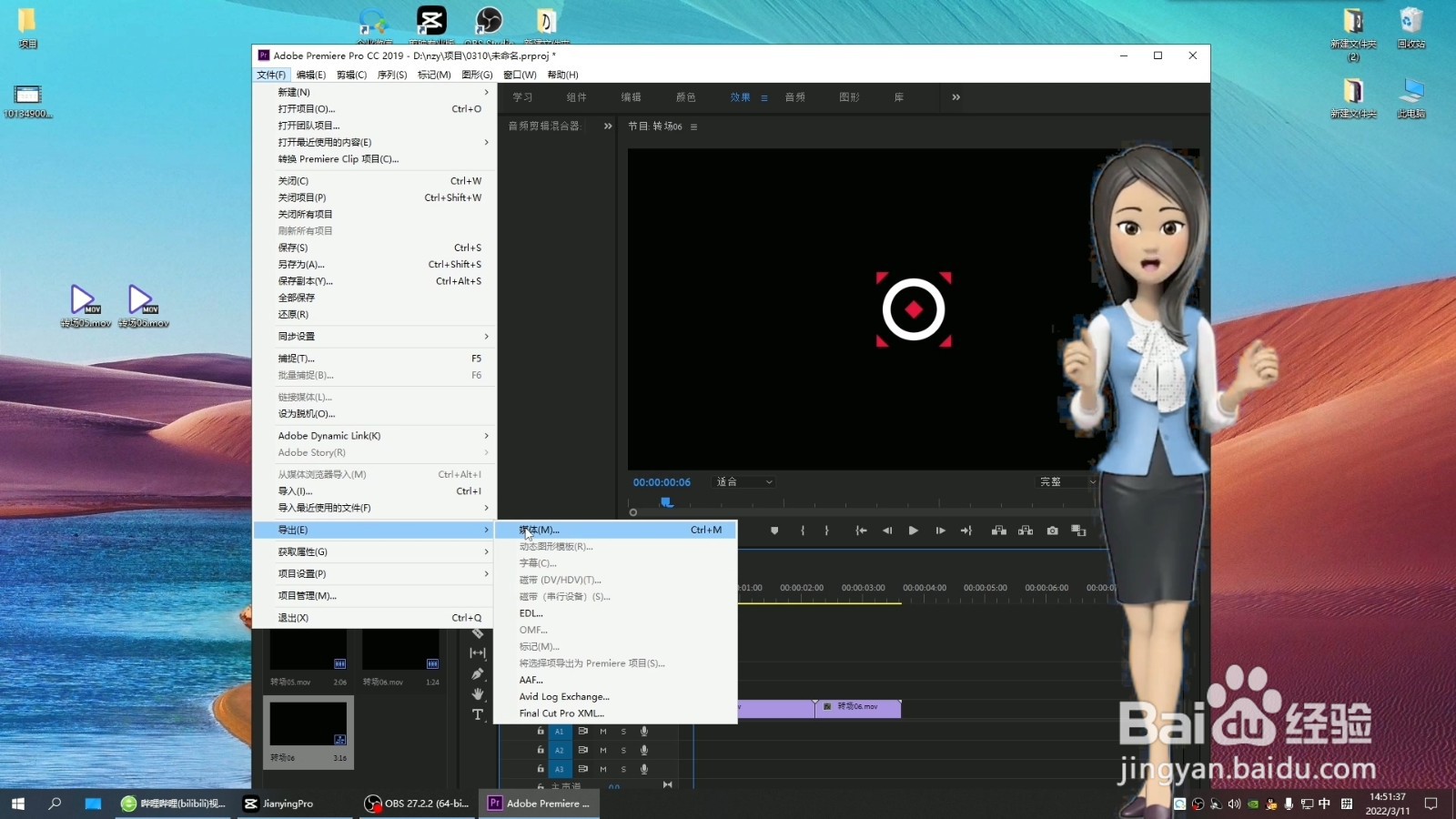Open the Edit menu in menu bar
The width and height of the screenshot is (1456, 819).
pyautogui.click(x=310, y=75)
